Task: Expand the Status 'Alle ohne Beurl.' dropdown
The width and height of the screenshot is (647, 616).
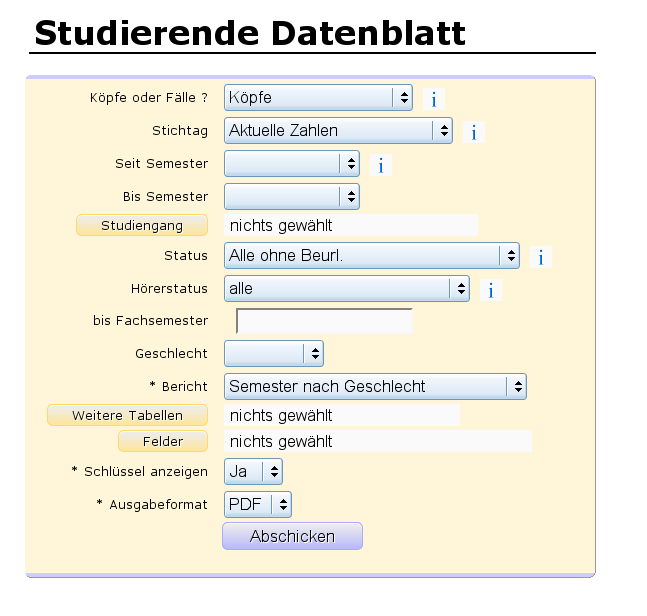Action: pos(371,255)
